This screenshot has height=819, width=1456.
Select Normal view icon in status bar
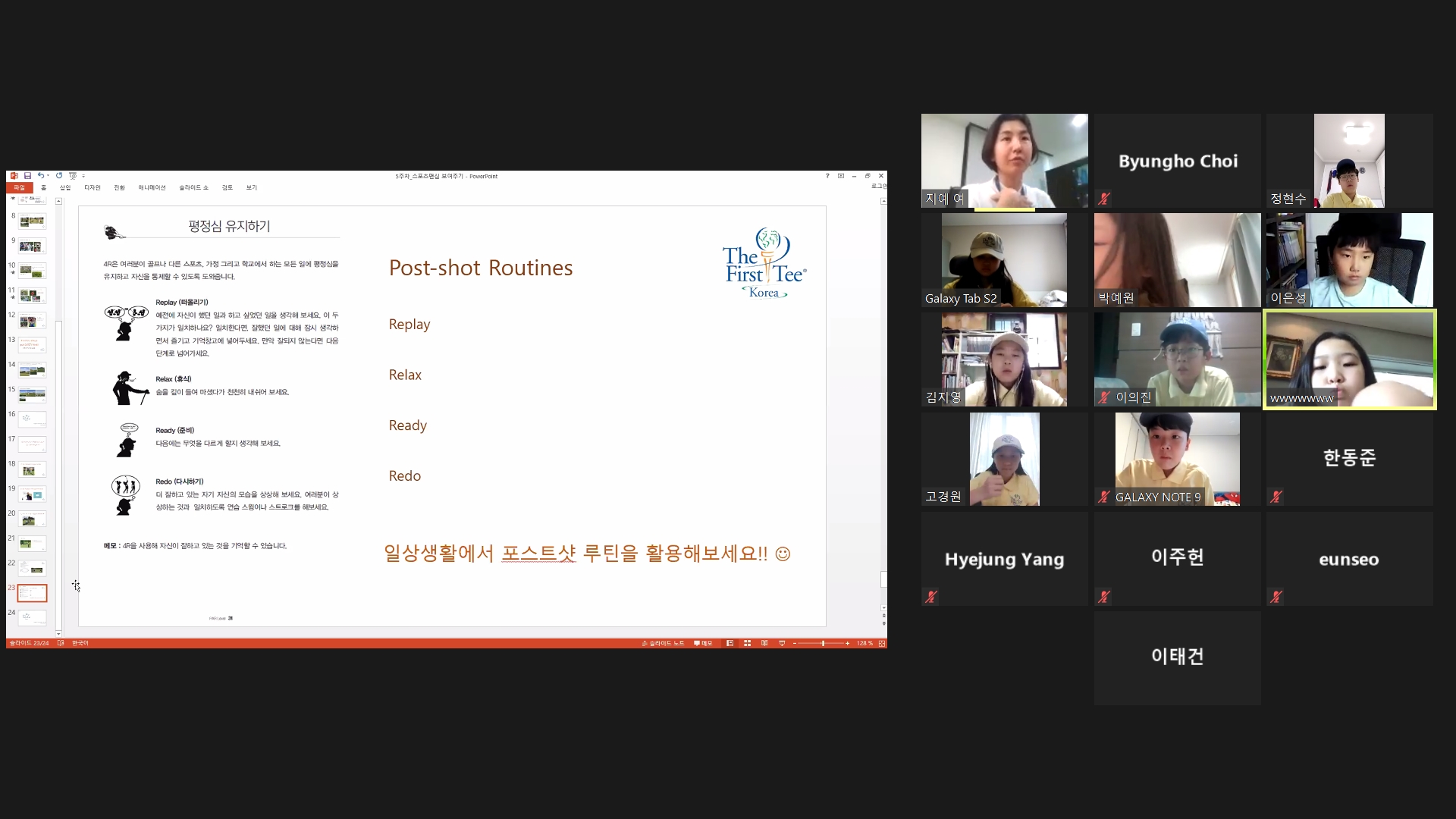click(730, 643)
